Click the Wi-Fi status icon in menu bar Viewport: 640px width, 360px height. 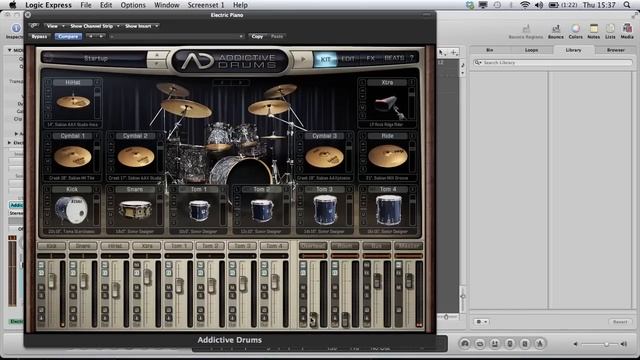524,5
